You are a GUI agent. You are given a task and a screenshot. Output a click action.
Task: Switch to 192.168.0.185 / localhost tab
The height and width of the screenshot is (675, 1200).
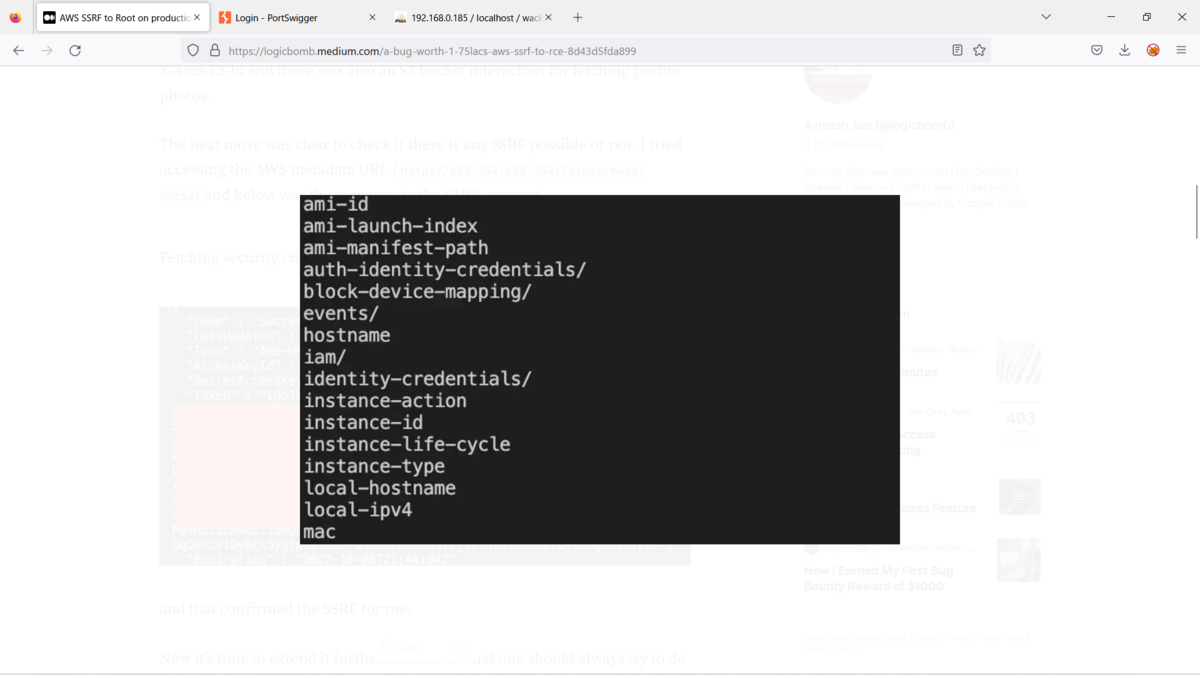click(x=473, y=17)
